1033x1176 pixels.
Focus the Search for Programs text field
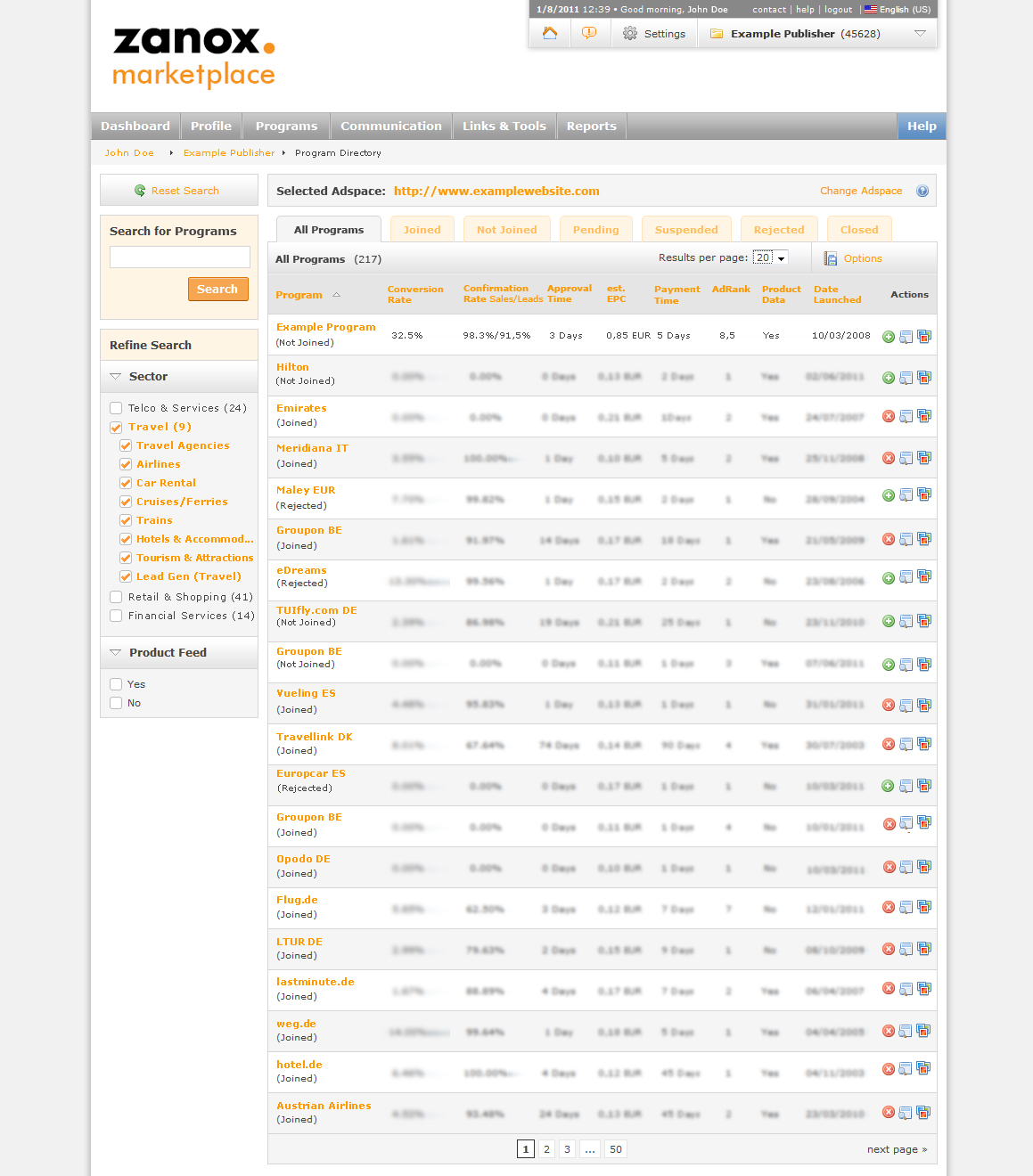[x=180, y=257]
